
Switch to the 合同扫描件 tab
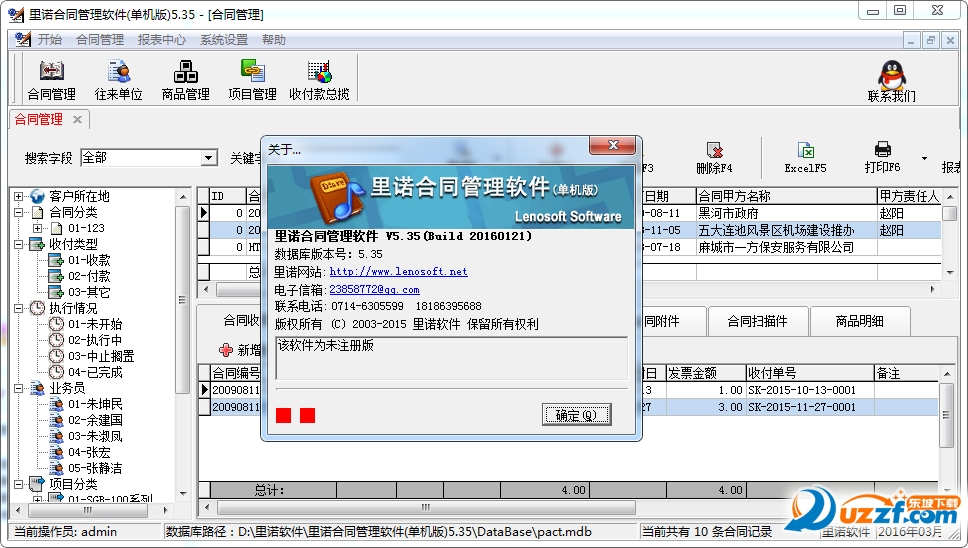click(757, 321)
